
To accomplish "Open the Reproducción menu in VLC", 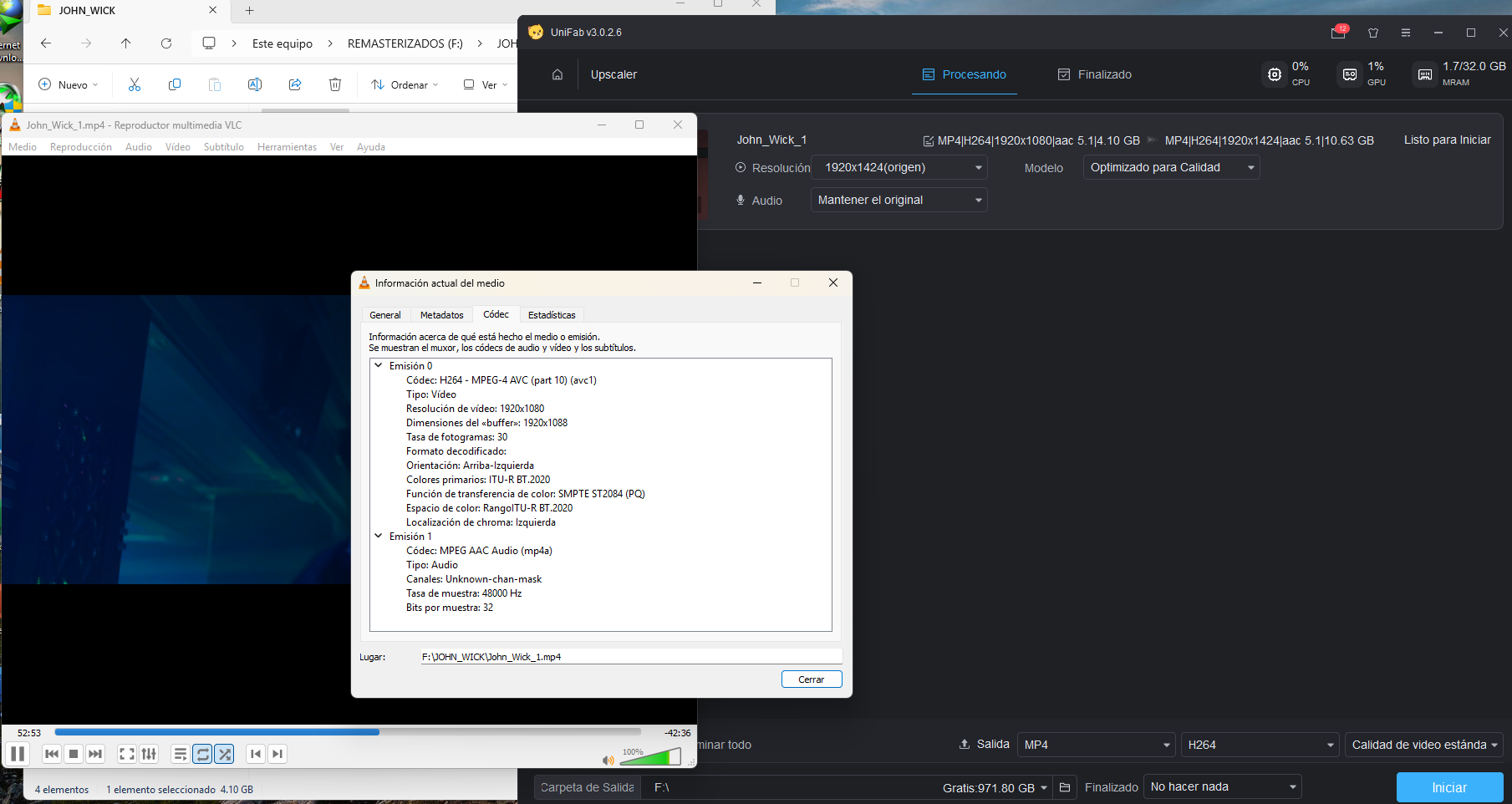I will pos(81,147).
